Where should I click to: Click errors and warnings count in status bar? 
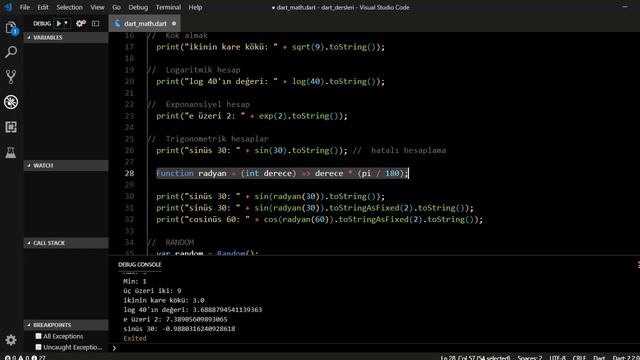(x=25, y=358)
